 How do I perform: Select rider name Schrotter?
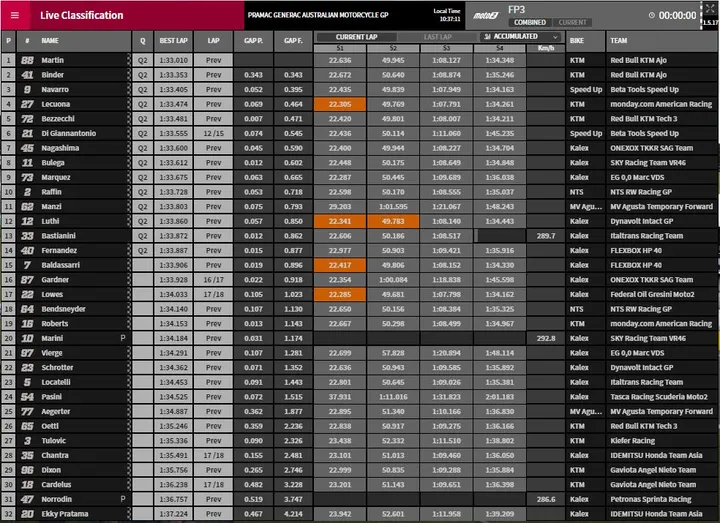coord(57,367)
